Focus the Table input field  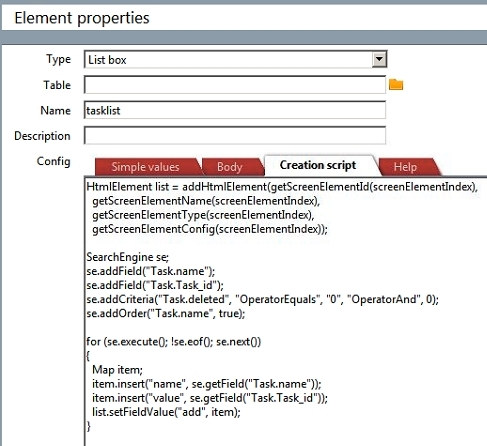235,85
